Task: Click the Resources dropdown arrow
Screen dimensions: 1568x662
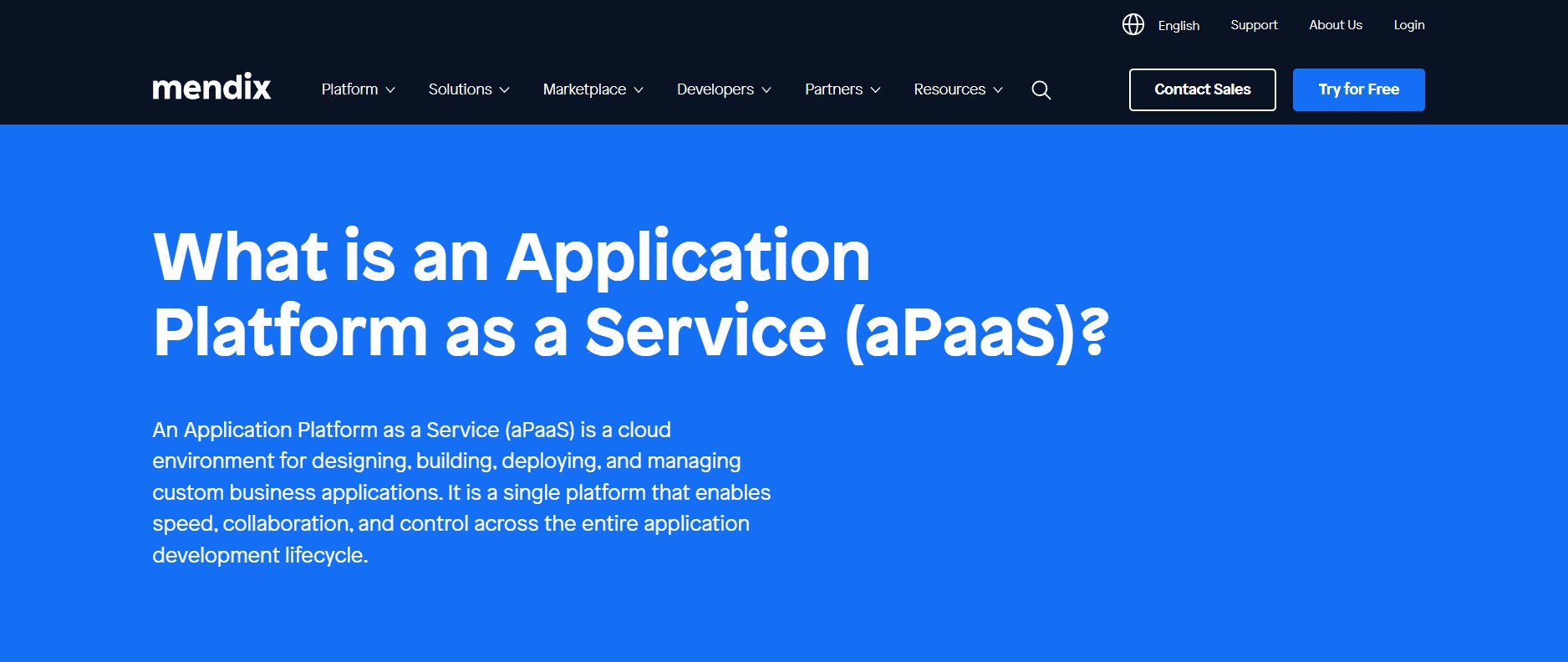Action: (x=998, y=90)
